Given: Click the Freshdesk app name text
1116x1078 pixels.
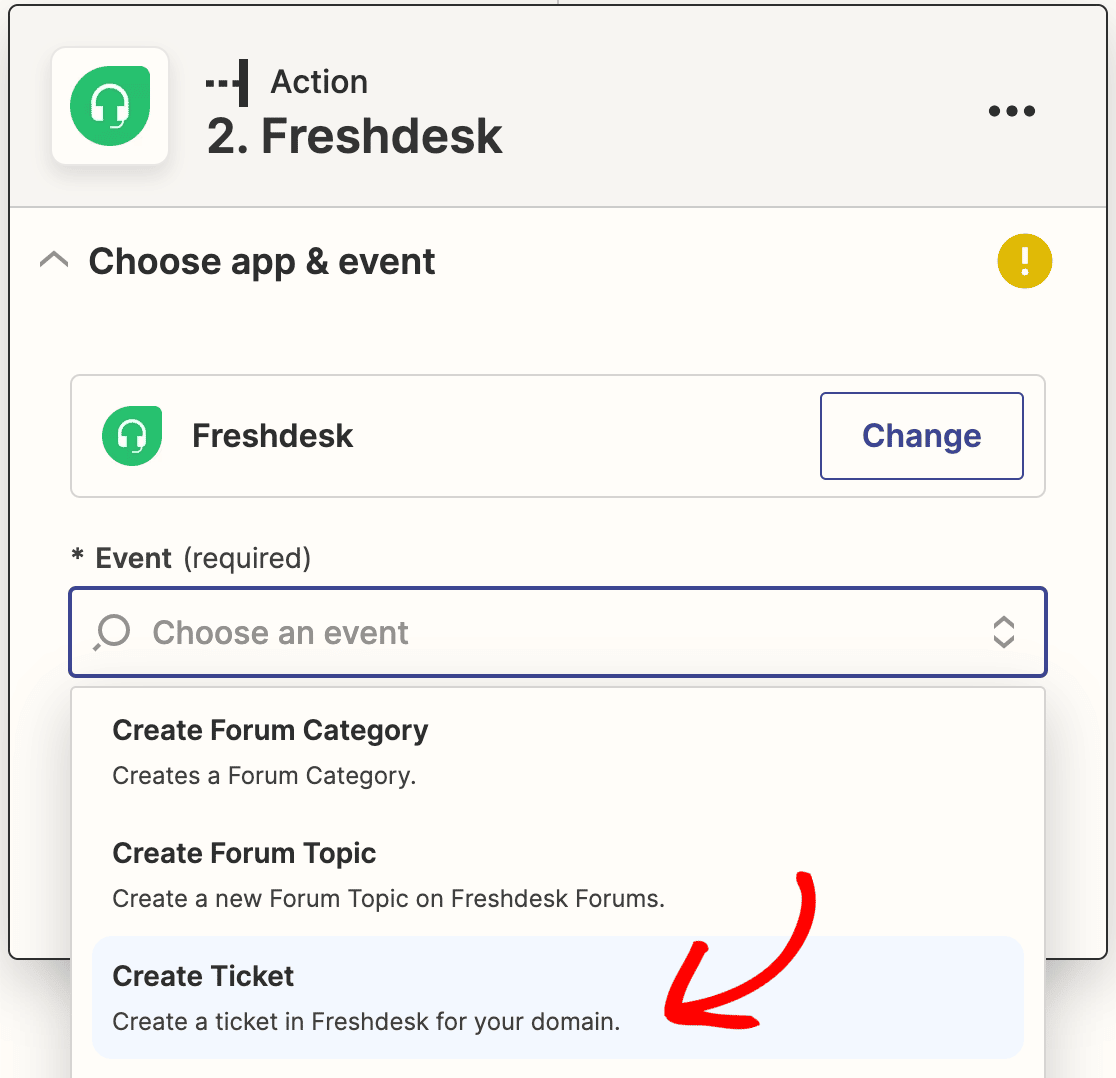Looking at the screenshot, I should (x=273, y=435).
